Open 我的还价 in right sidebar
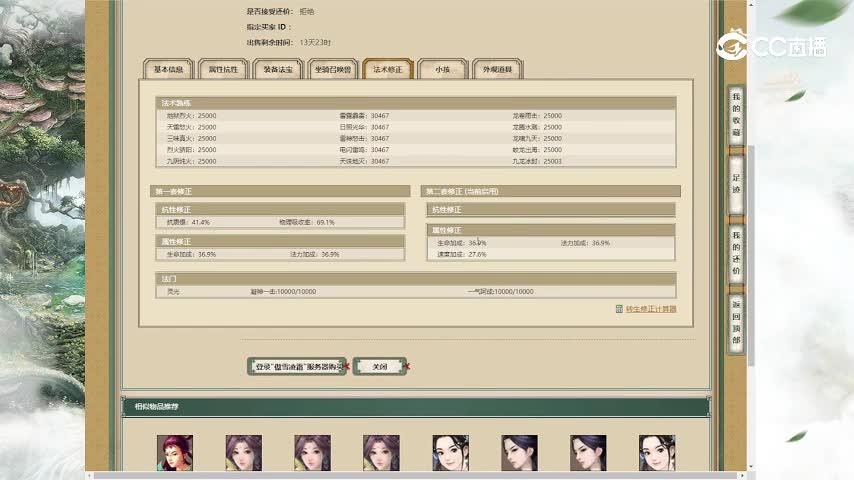854x480 pixels. tap(736, 252)
